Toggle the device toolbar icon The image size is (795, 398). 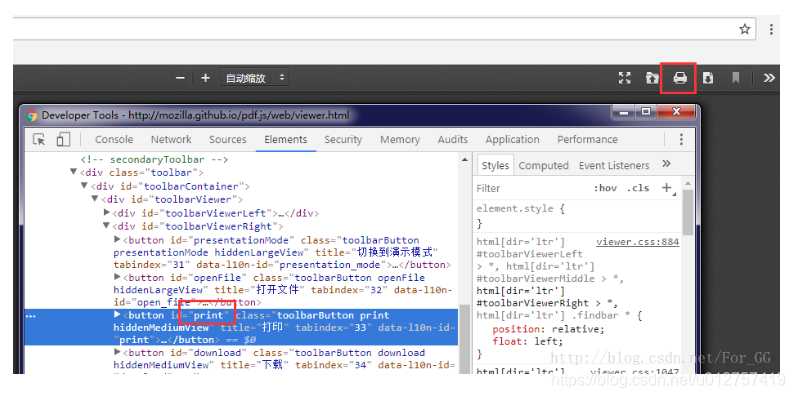[63, 139]
